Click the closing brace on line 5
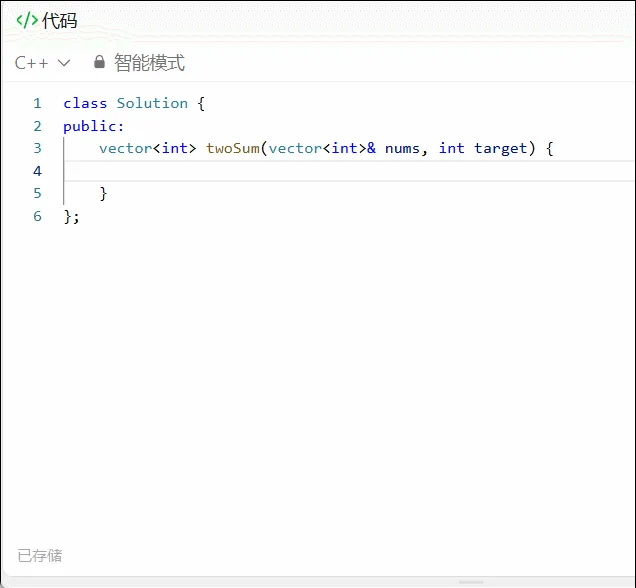The height and width of the screenshot is (588, 636). click(103, 194)
